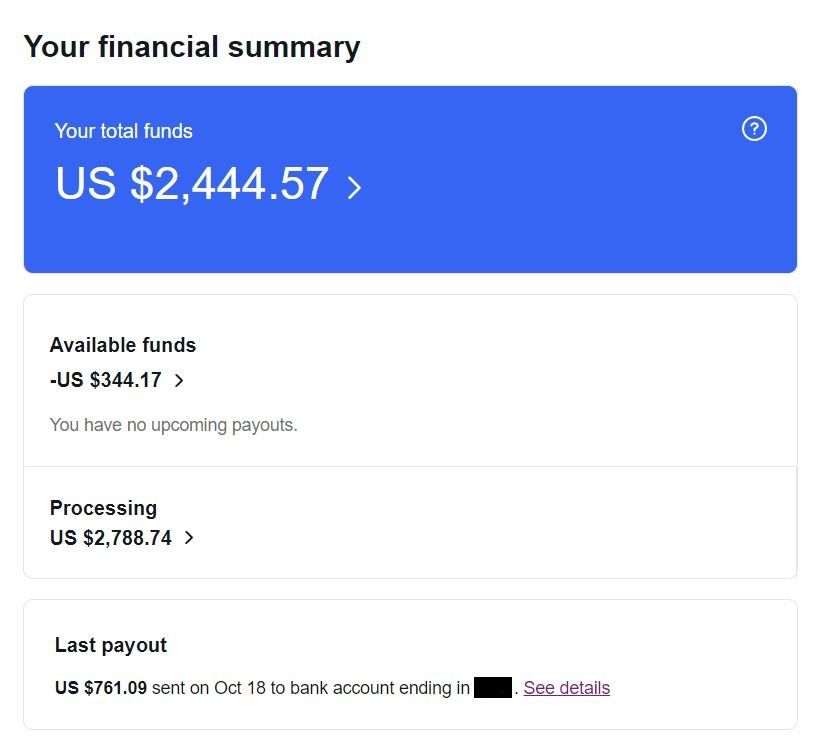
Task: Open the Last payout card
Action: point(110,645)
